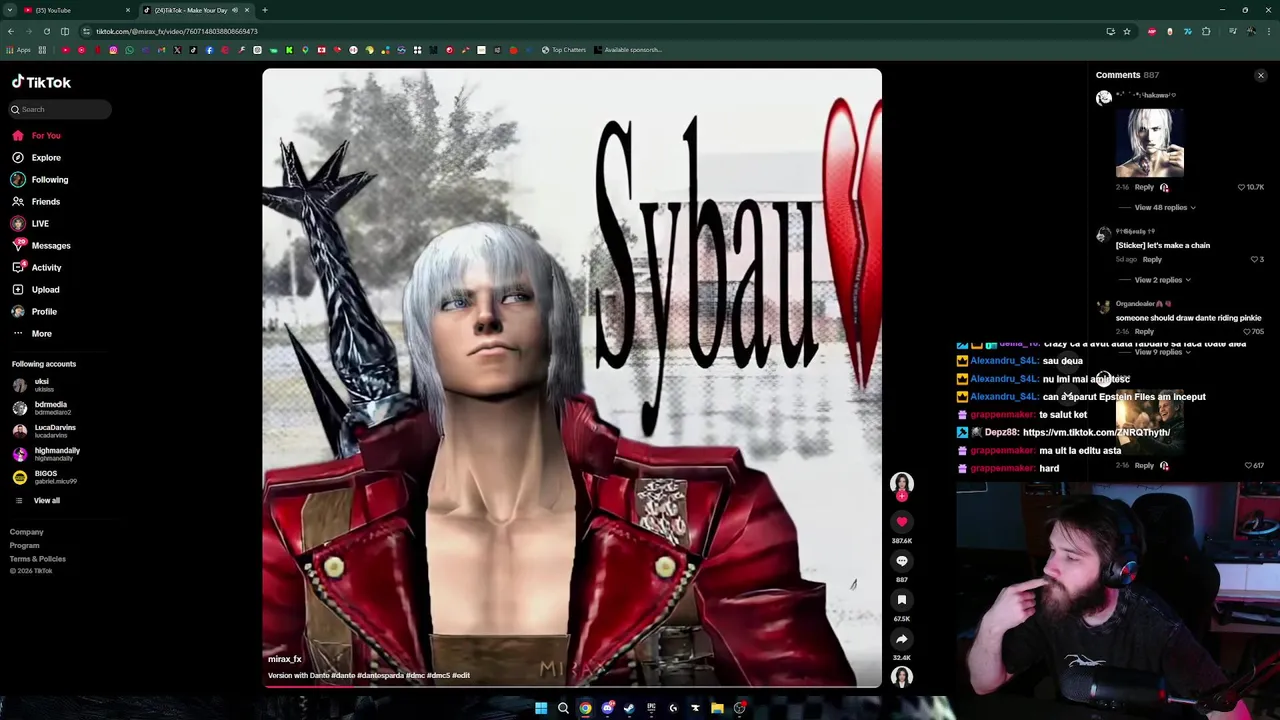
Task: Reload the current page
Action: tap(47, 32)
